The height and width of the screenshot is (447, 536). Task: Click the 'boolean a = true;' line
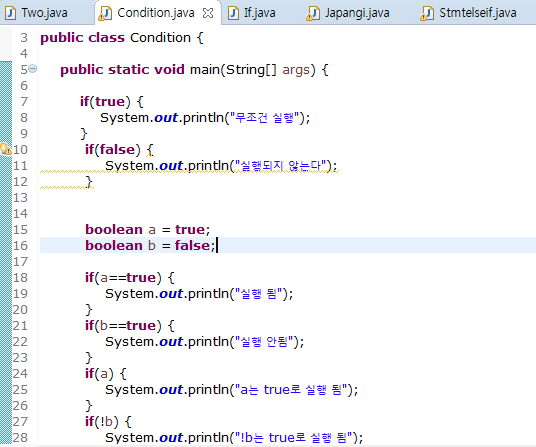coord(148,229)
